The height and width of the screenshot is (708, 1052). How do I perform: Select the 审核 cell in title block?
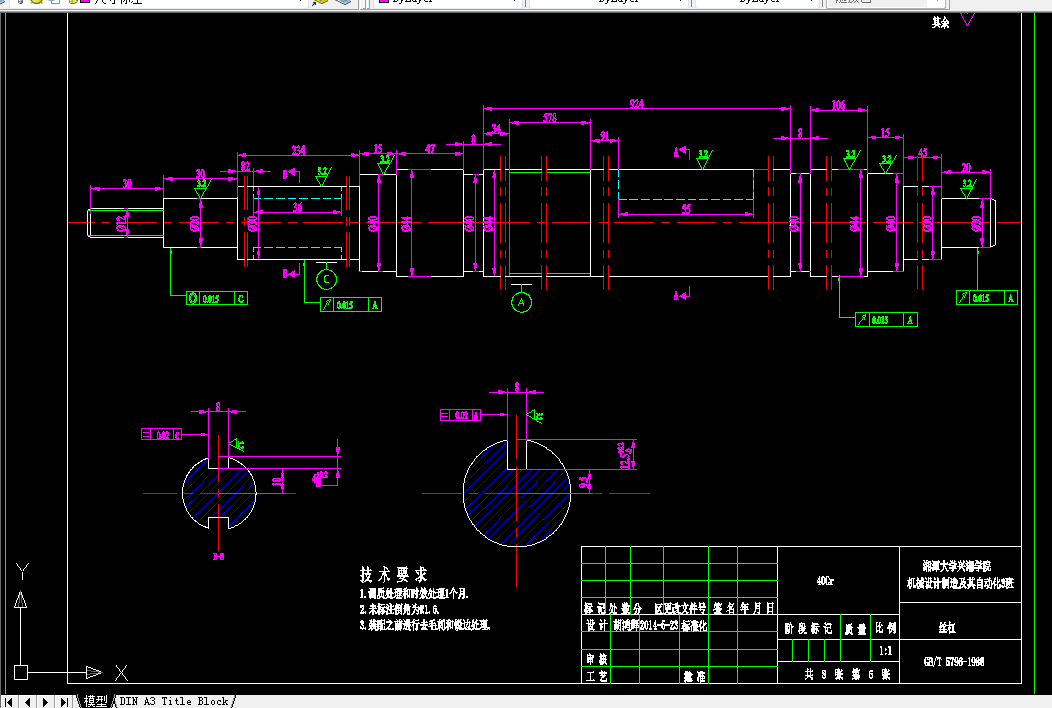point(596,659)
